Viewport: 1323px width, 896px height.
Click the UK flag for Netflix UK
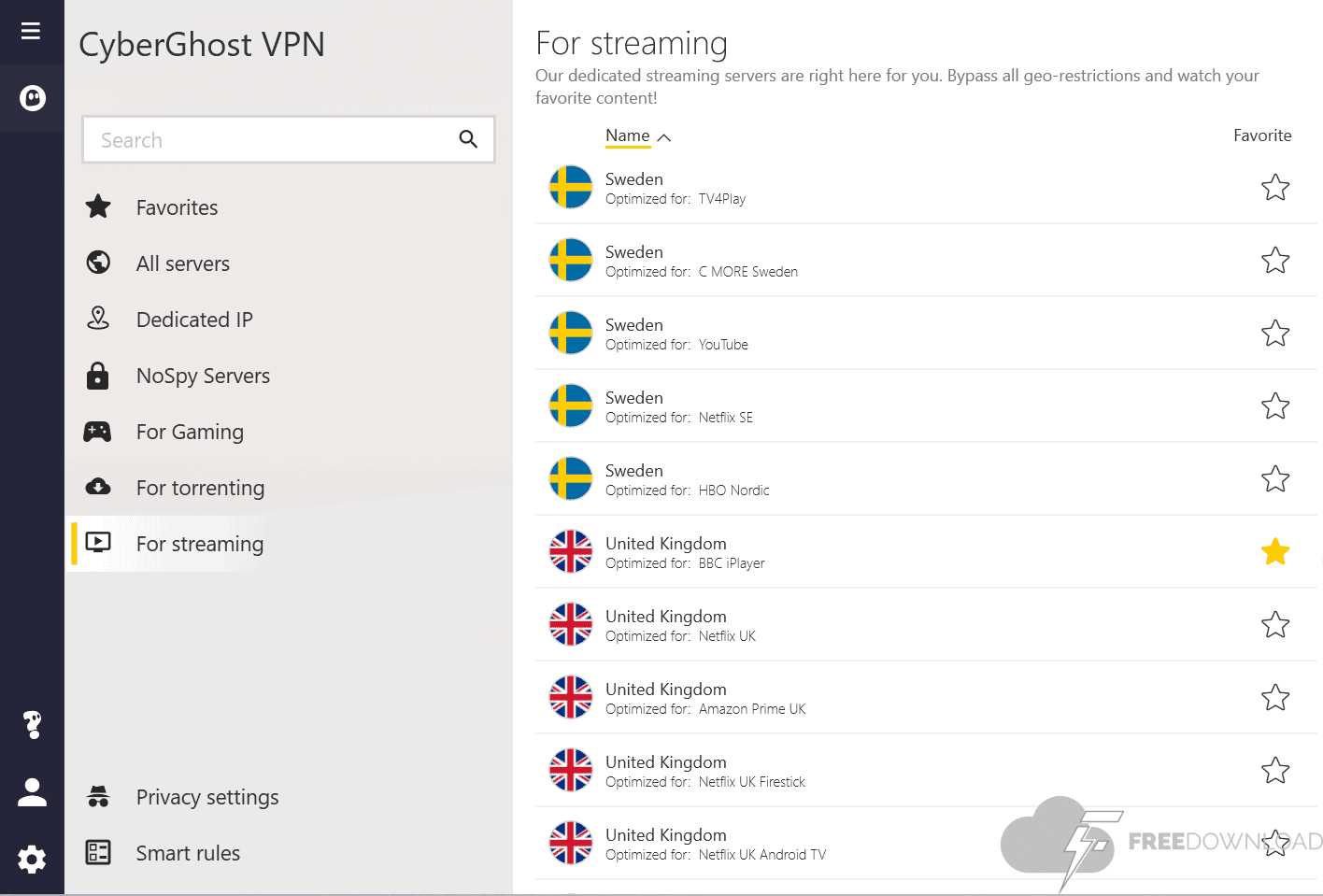(571, 624)
